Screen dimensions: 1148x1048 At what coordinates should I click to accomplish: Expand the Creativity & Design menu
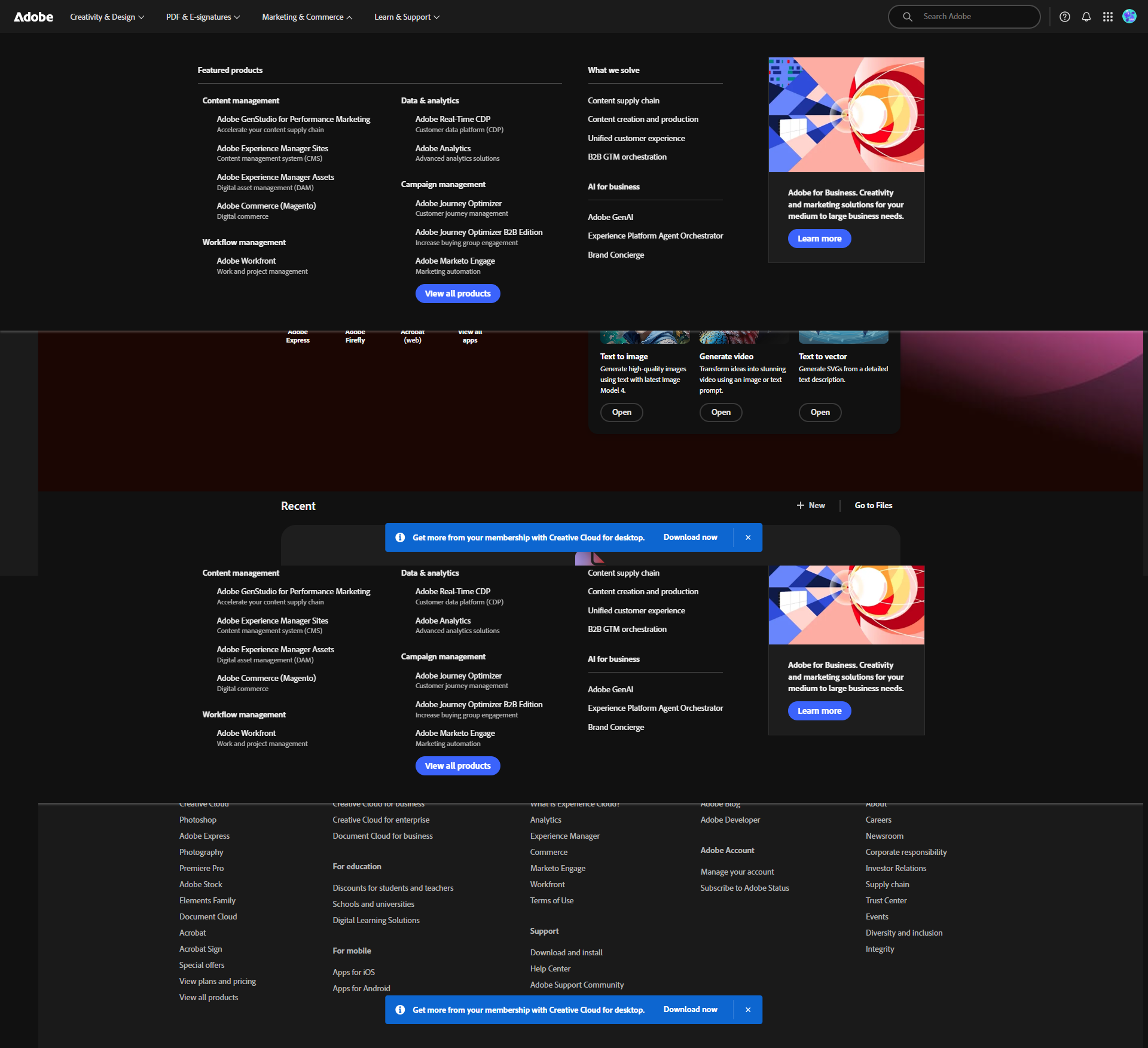[107, 17]
